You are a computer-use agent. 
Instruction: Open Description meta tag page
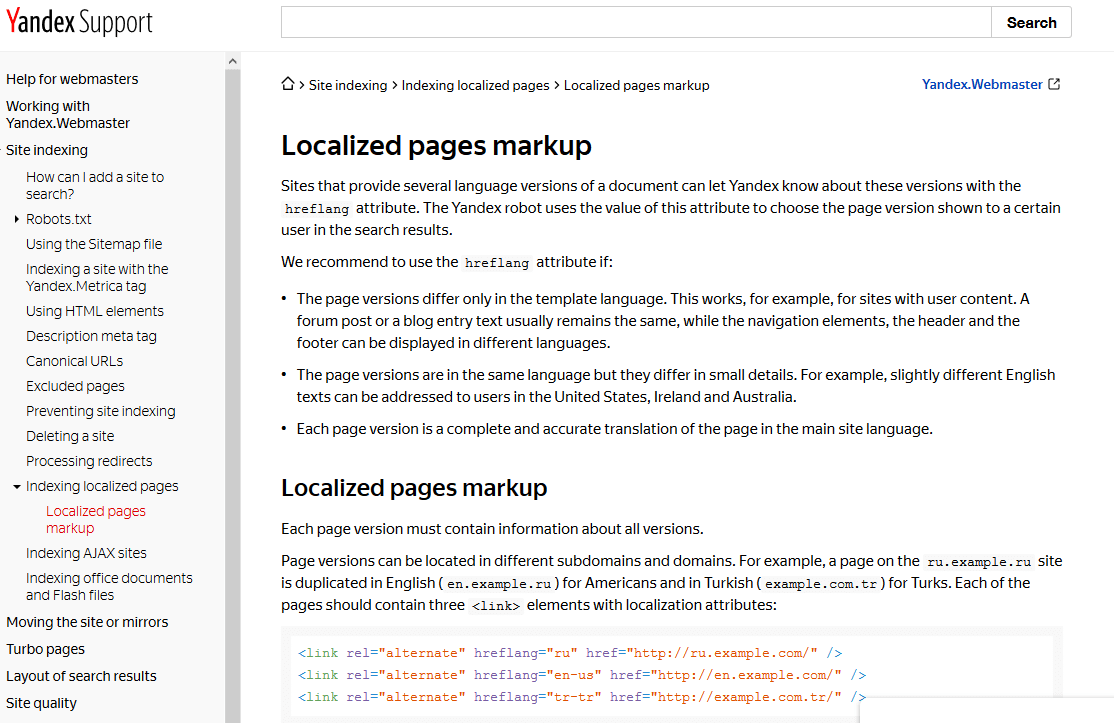point(91,336)
